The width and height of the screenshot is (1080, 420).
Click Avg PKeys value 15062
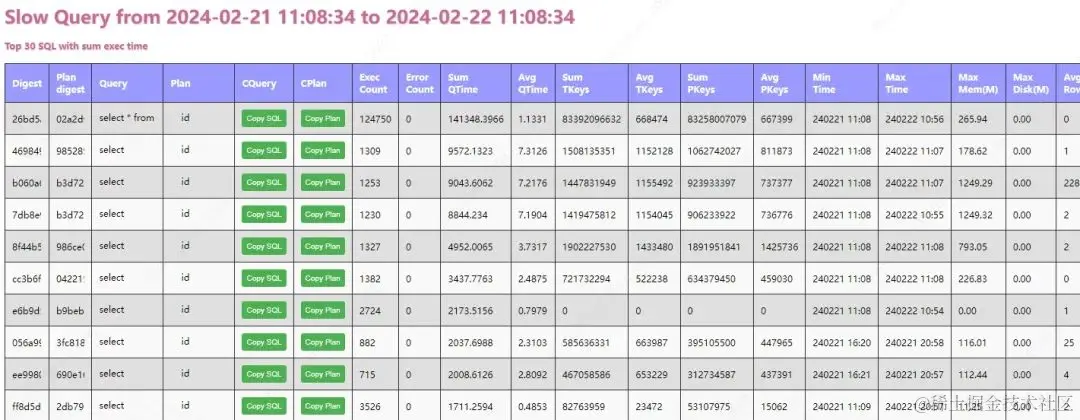(x=774, y=406)
